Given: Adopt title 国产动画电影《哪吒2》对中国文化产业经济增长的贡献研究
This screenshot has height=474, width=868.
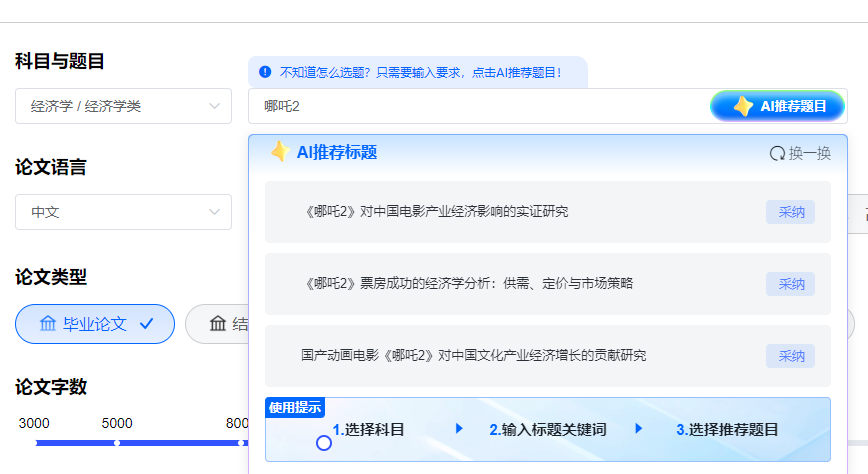Looking at the screenshot, I should [x=790, y=356].
